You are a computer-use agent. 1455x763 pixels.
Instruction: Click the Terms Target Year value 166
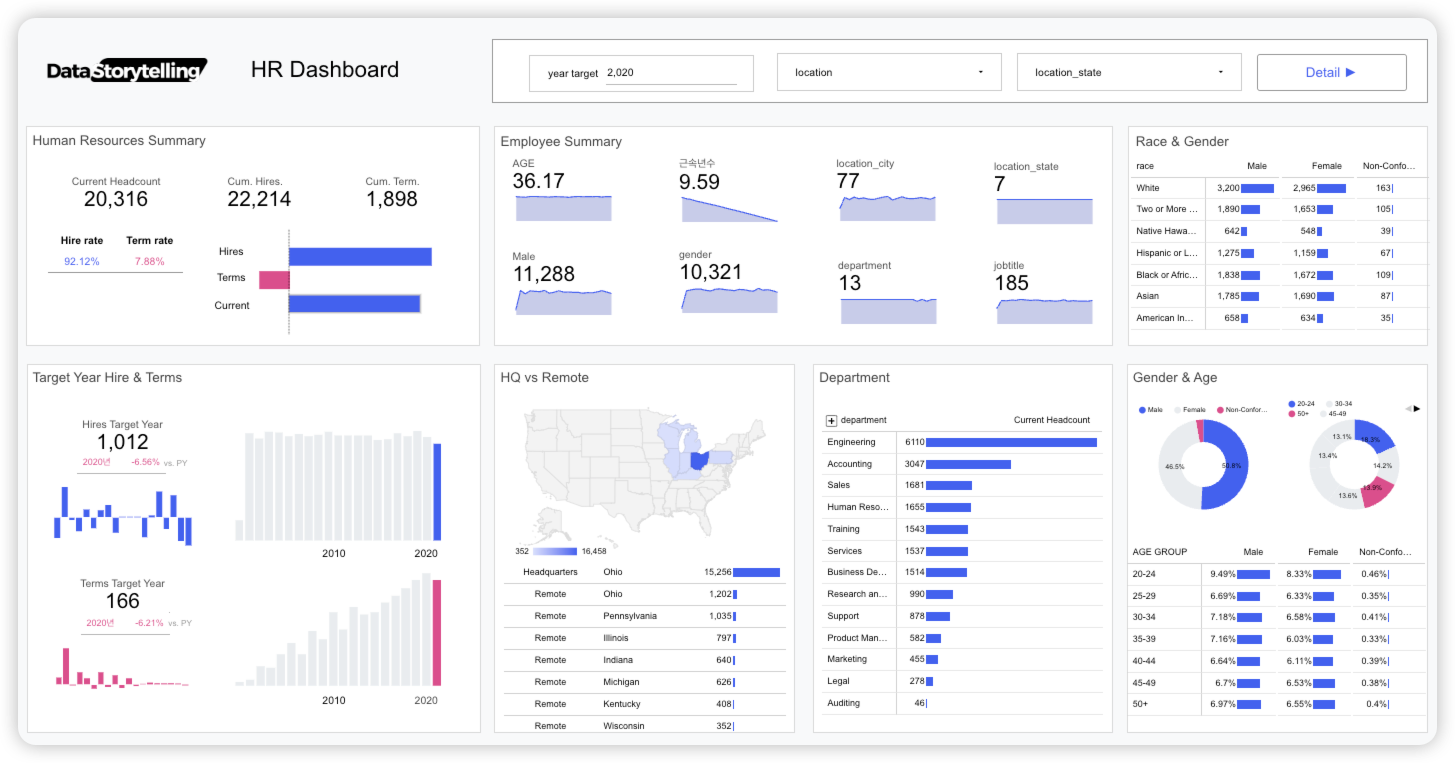(122, 601)
